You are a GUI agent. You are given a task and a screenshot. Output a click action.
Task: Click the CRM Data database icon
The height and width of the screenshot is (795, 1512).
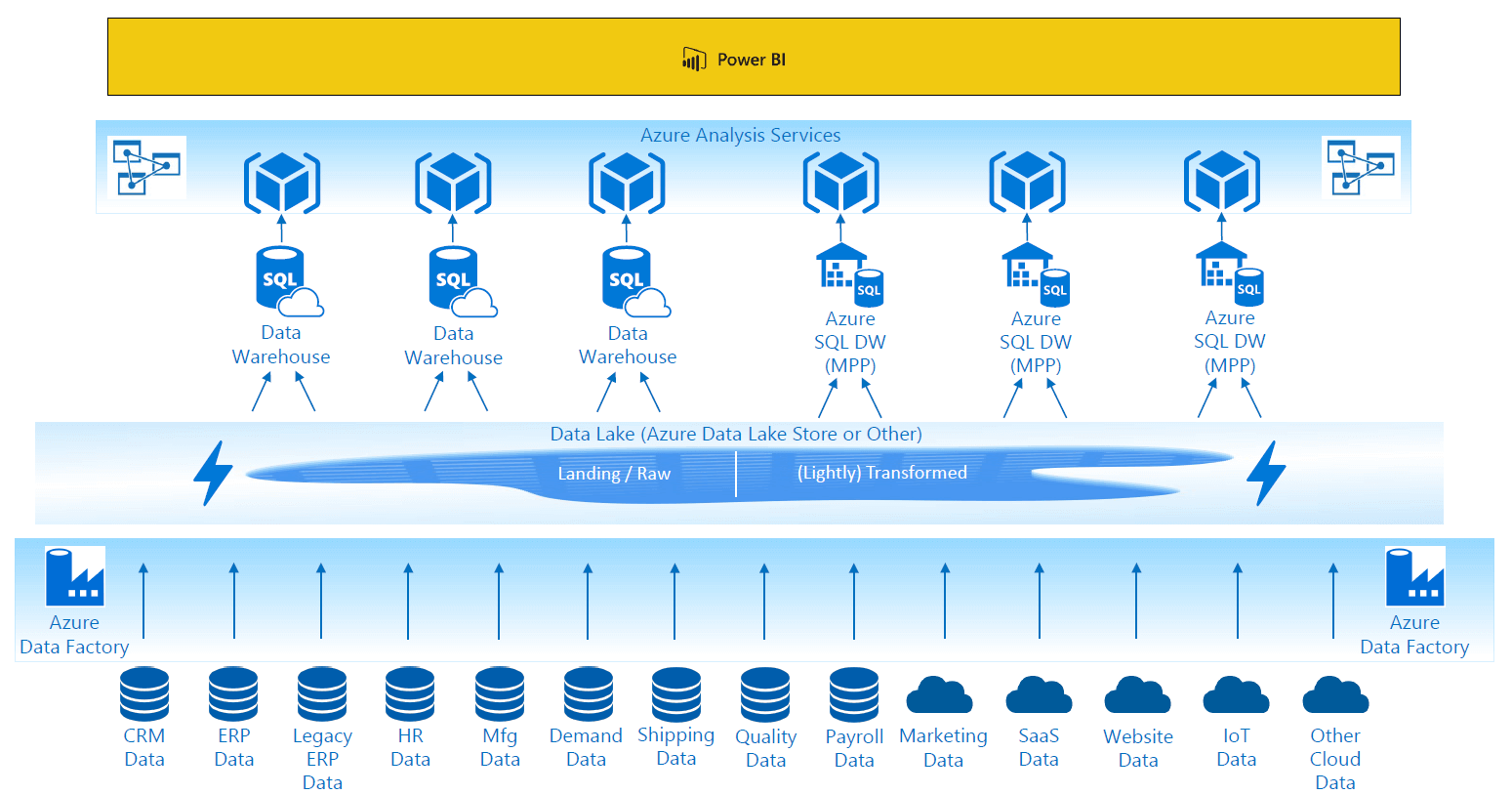(144, 693)
